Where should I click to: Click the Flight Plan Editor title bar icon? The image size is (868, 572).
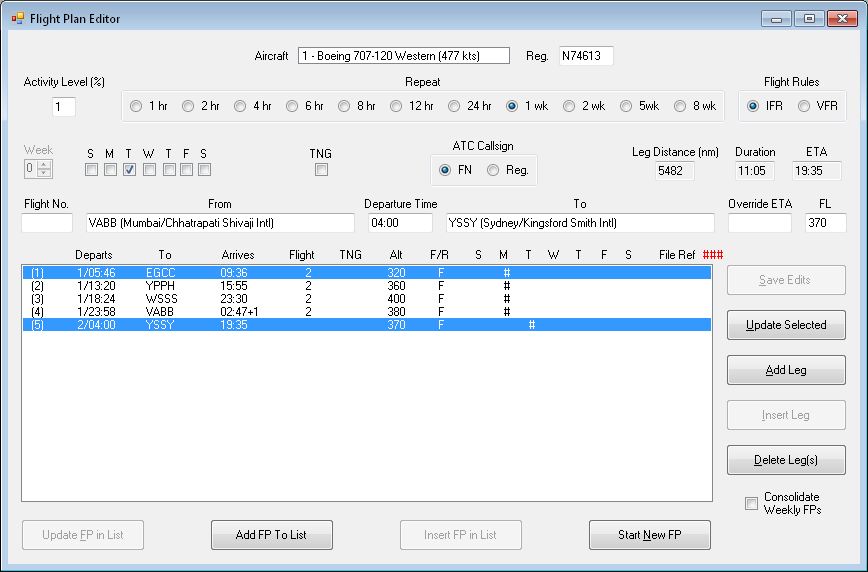17,18
